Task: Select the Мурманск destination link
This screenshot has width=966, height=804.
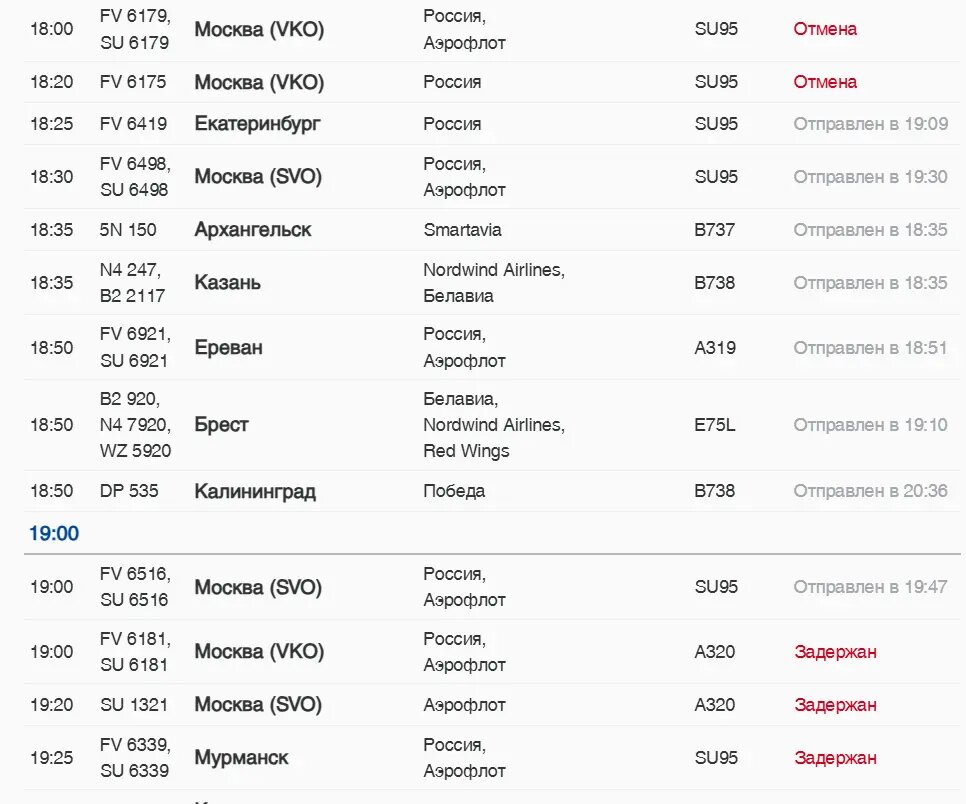Action: pos(241,758)
